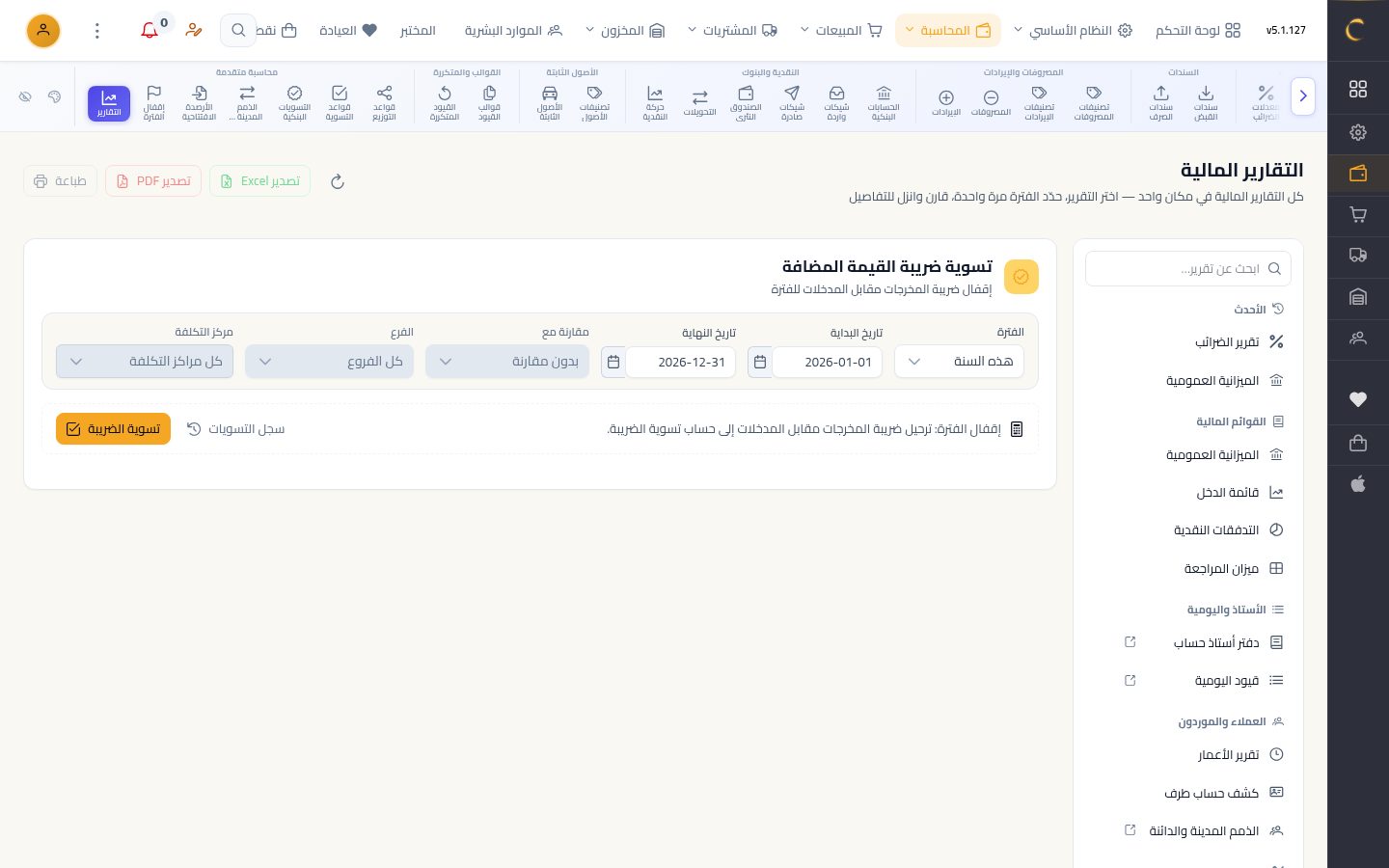Image resolution: width=1389 pixels, height=868 pixels.
Task: Click the shopping cart icon in dark sidebar
Action: (x=1358, y=215)
